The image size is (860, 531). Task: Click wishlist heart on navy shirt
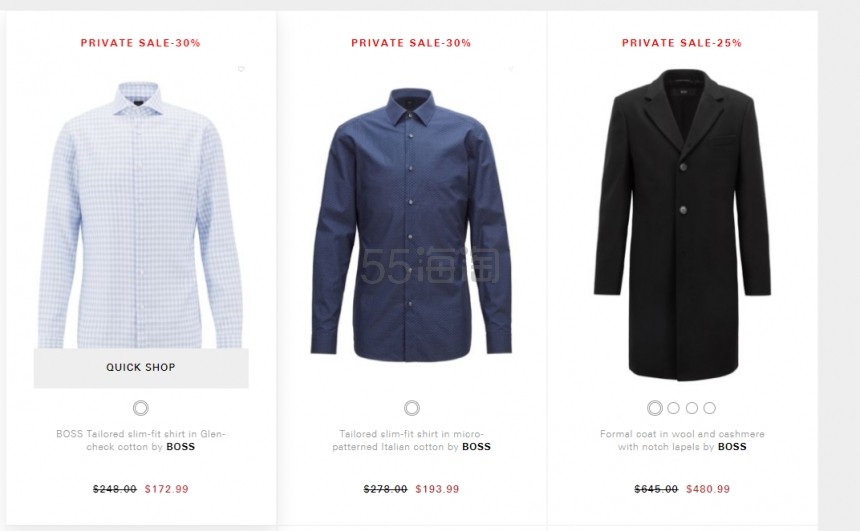click(x=512, y=69)
